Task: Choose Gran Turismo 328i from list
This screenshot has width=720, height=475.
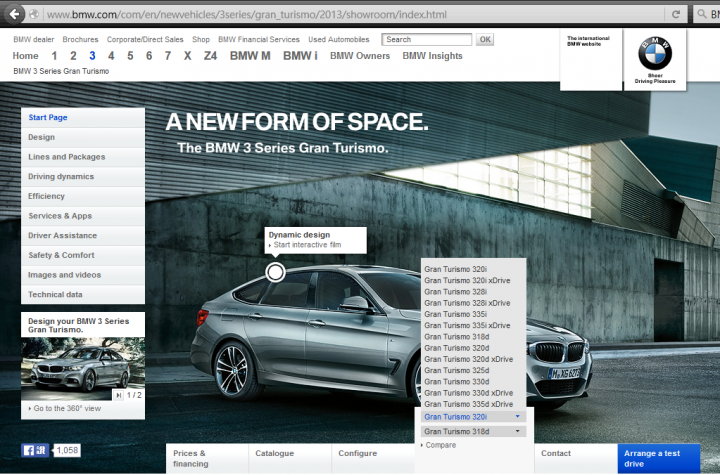Action: [x=456, y=292]
